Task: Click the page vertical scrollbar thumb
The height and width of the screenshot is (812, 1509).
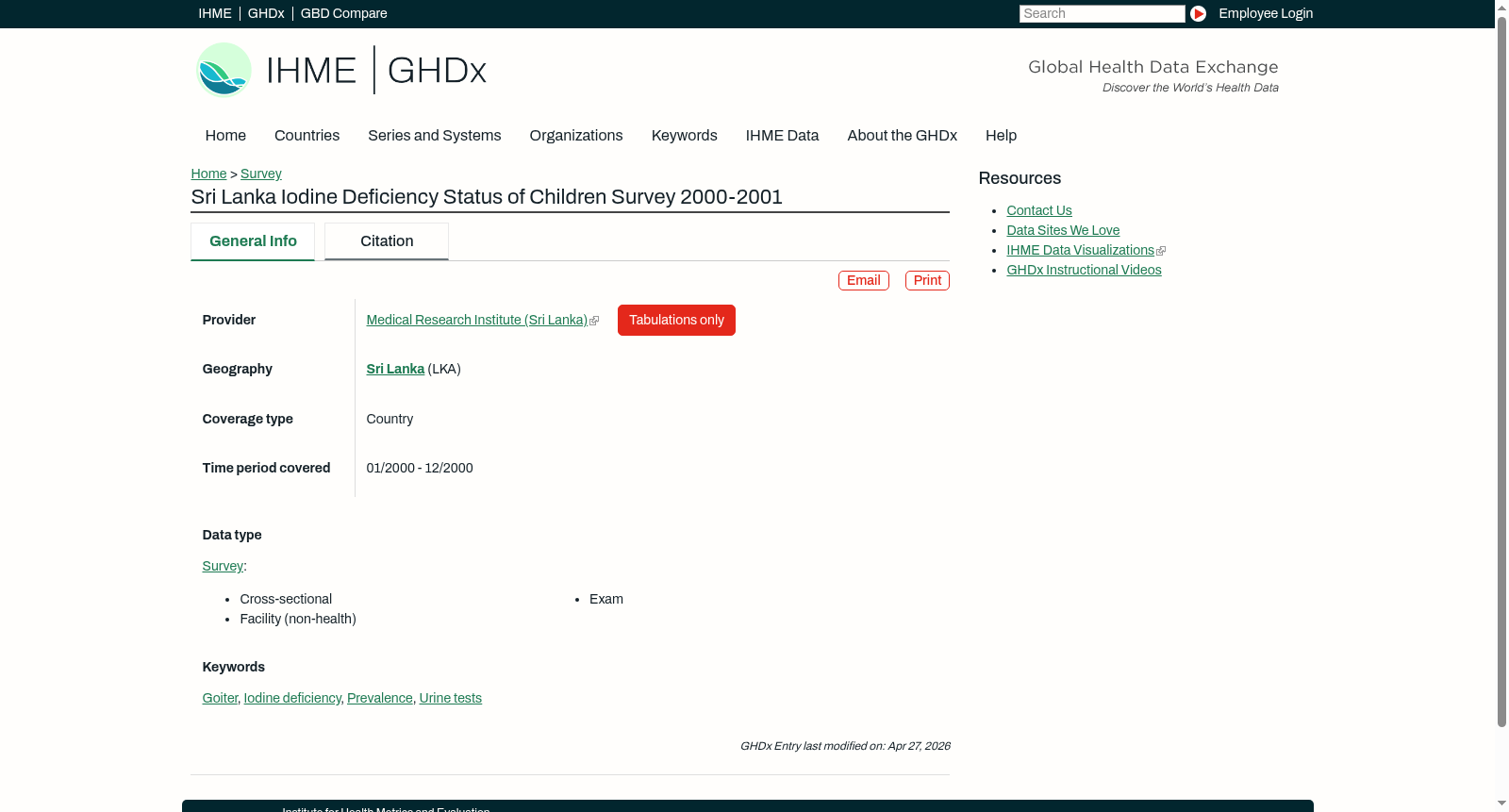Action: 1501,372
